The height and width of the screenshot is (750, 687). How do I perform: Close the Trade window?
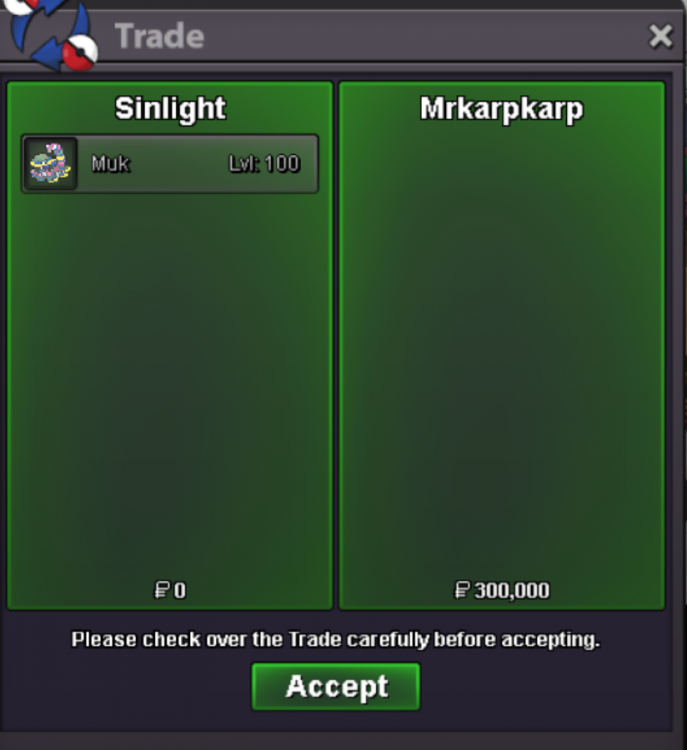click(x=661, y=36)
